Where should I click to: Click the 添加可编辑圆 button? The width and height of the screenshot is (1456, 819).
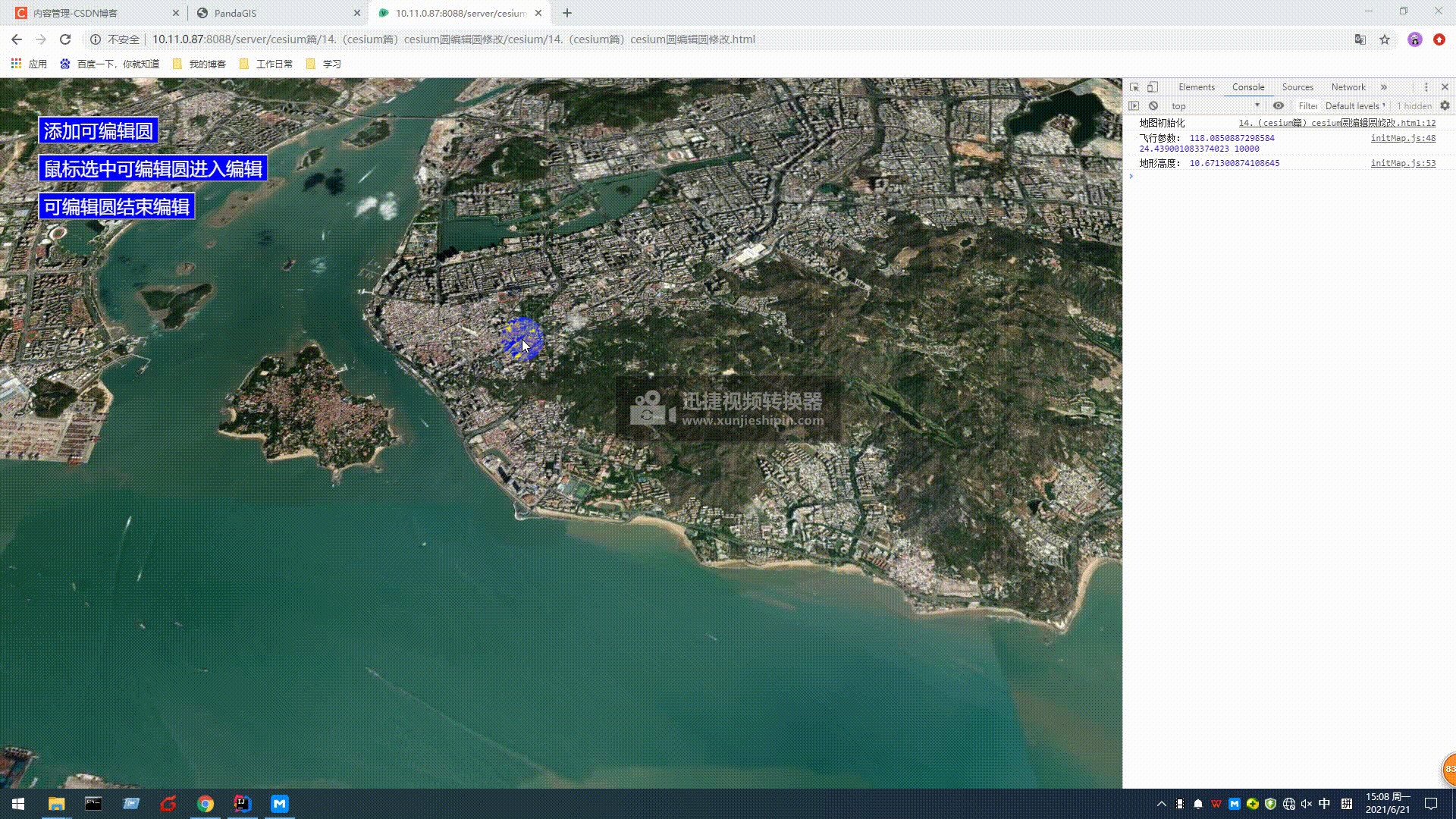[x=99, y=130]
